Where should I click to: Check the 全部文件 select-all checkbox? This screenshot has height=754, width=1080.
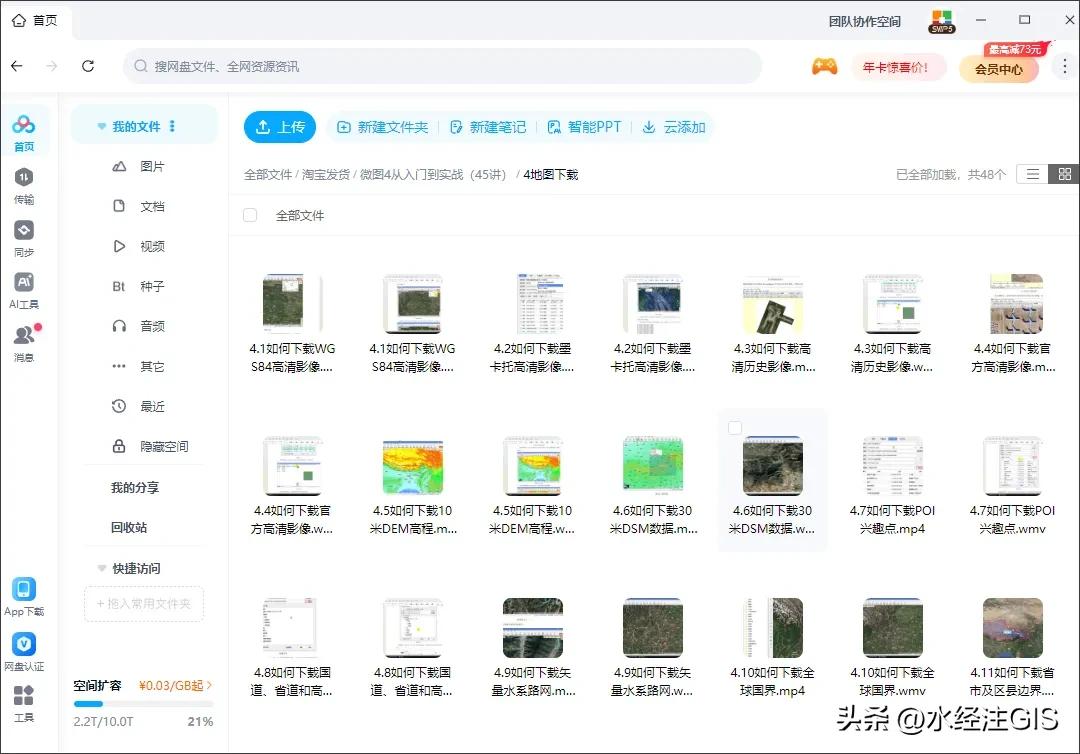250,215
